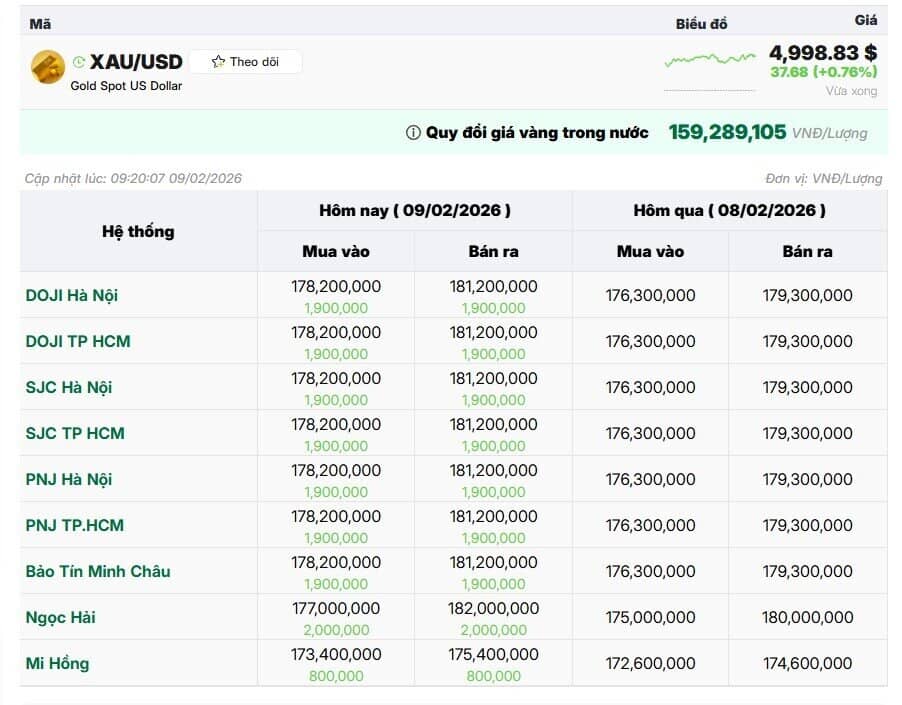Click the gold bar icon for XAU/USD
This screenshot has width=902, height=705.
(x=48, y=67)
